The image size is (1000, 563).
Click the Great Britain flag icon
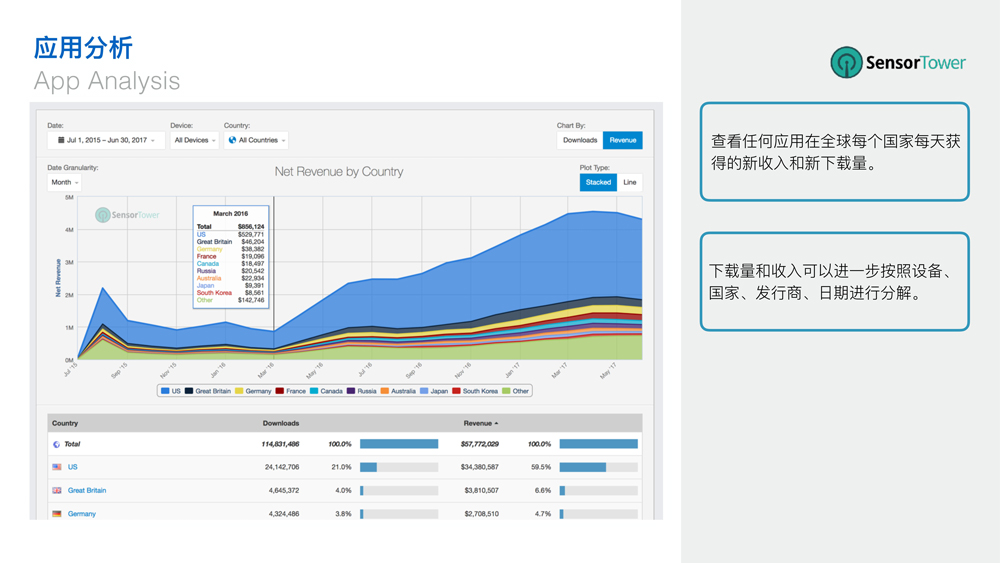[57, 491]
